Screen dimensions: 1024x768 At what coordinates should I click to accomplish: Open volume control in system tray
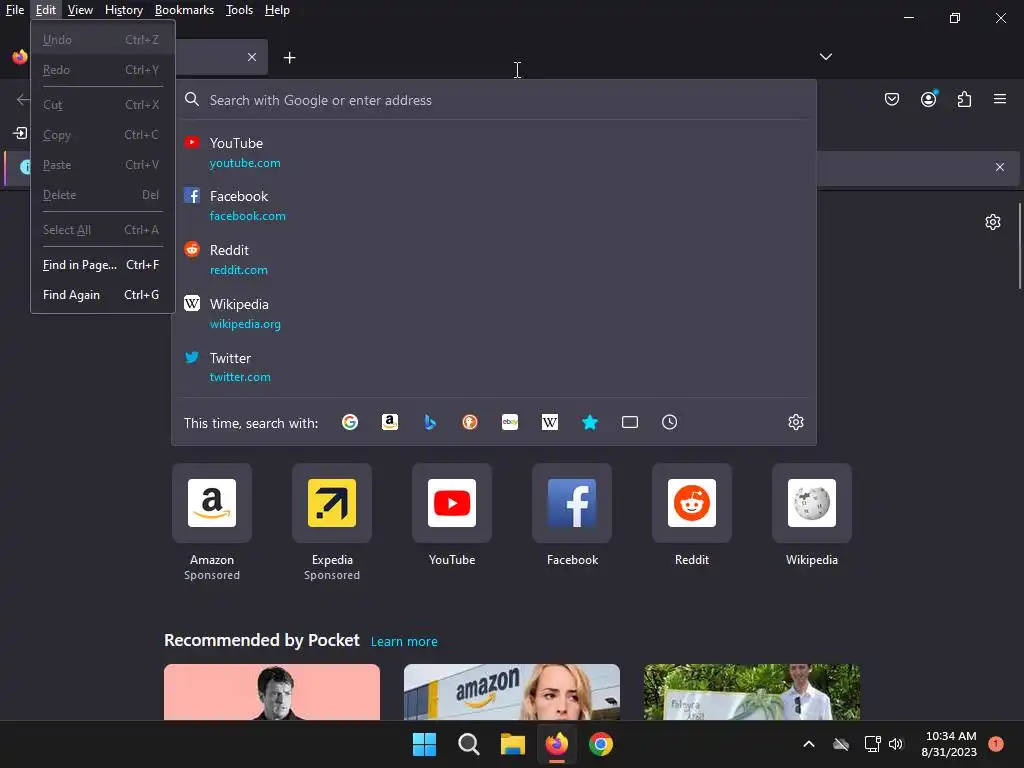(896, 744)
